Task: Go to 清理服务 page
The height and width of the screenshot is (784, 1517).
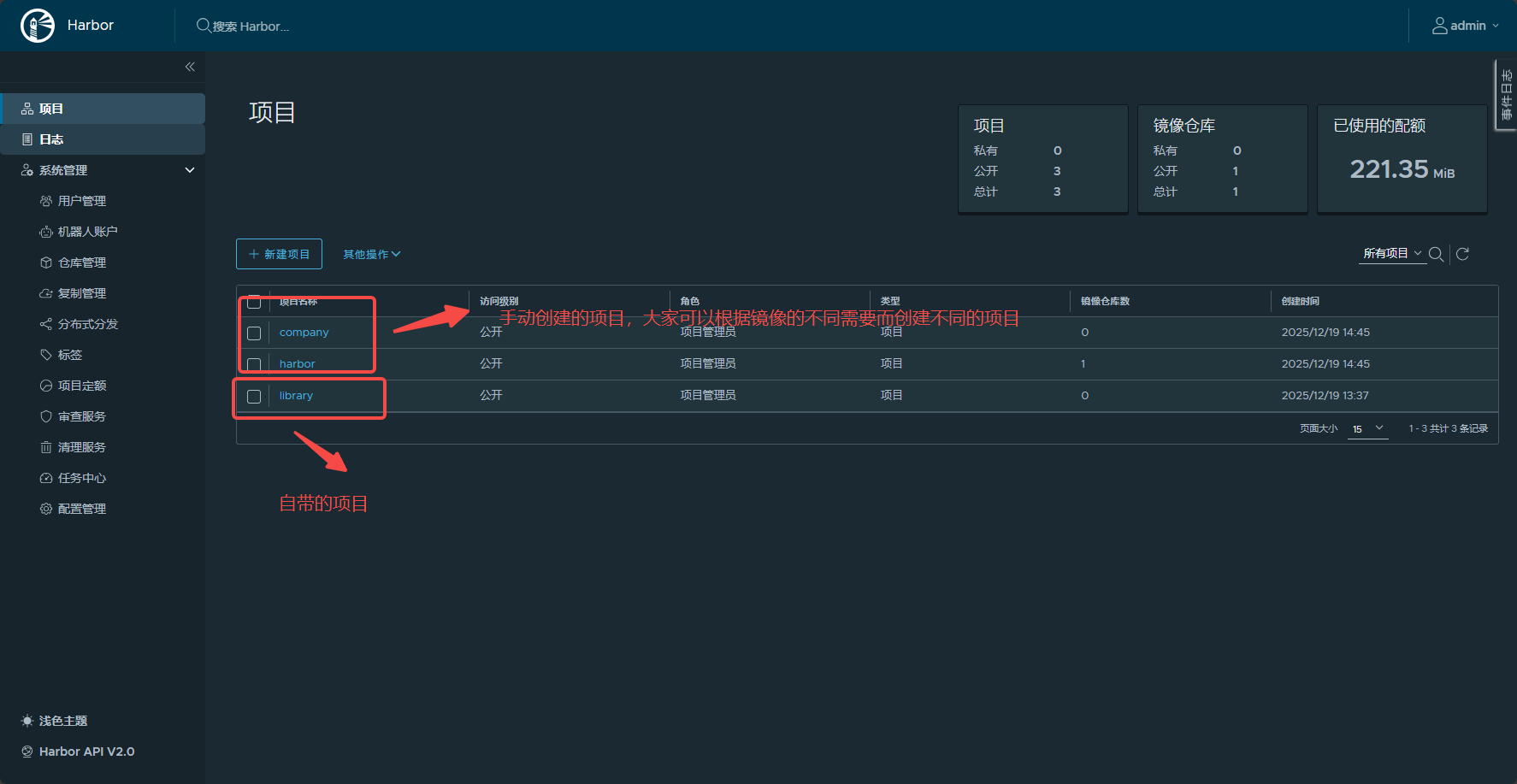Action: click(x=82, y=447)
